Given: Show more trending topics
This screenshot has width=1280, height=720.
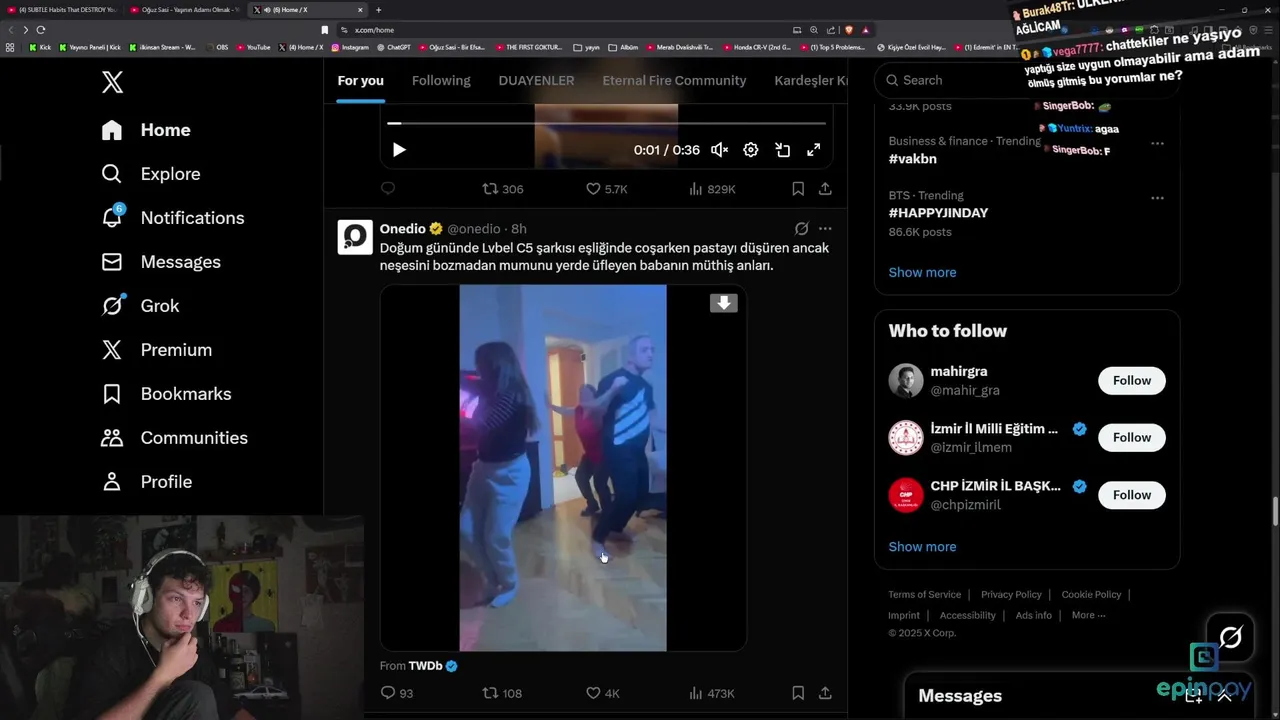Looking at the screenshot, I should pyautogui.click(x=922, y=272).
